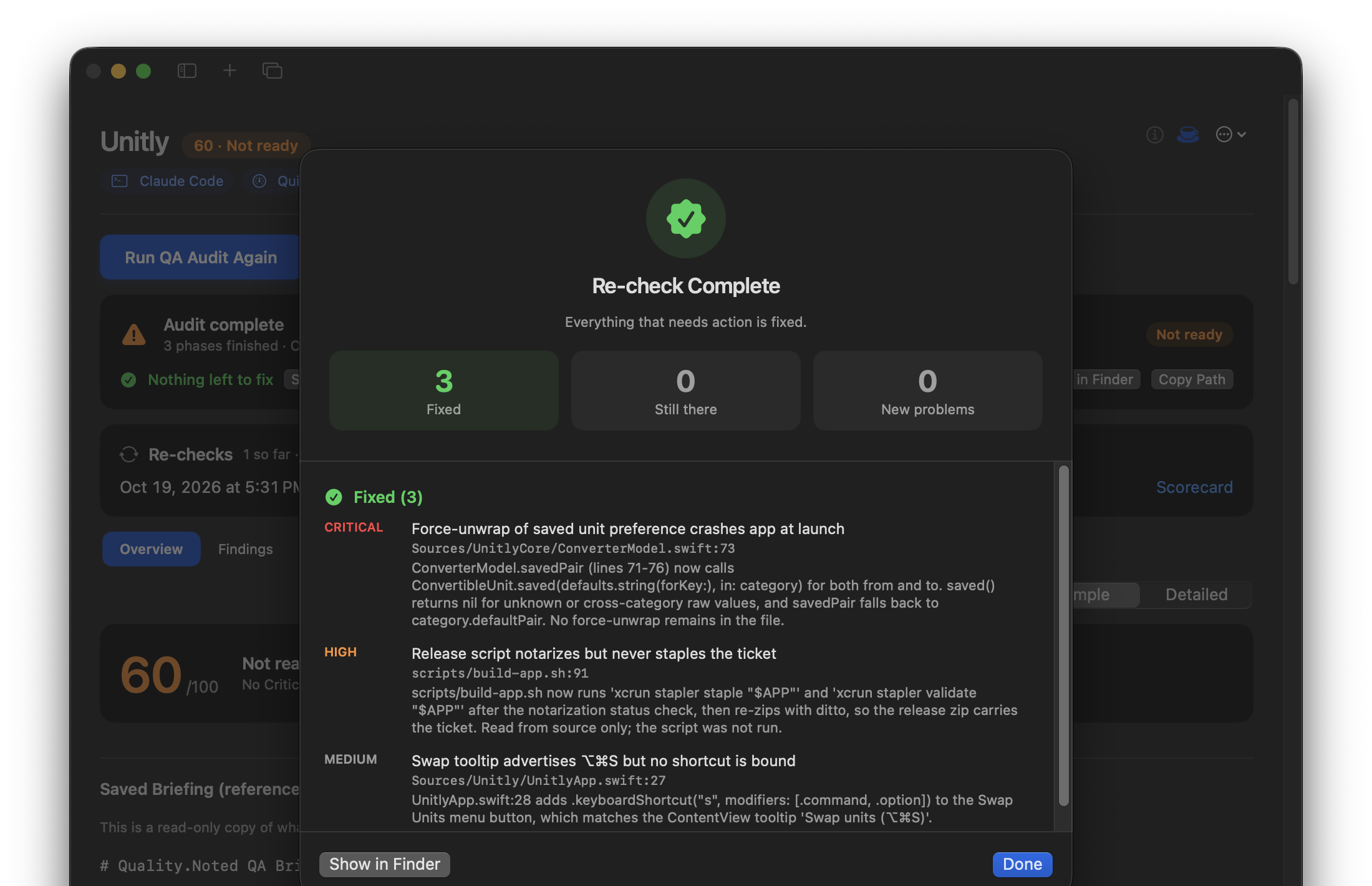Click the Done button
Viewport: 1372px width, 886px height.
tap(1022, 864)
